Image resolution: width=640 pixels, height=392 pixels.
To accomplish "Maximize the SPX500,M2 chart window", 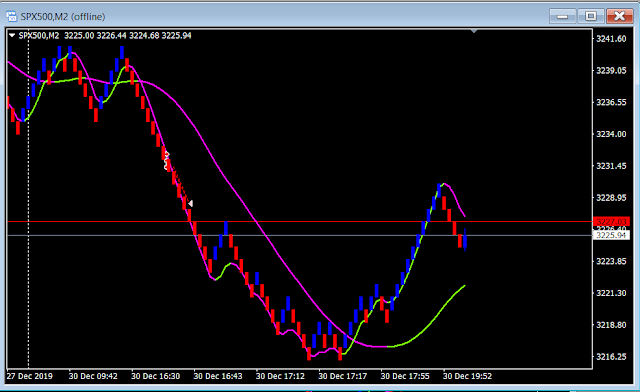I will pyautogui.click(x=591, y=16).
